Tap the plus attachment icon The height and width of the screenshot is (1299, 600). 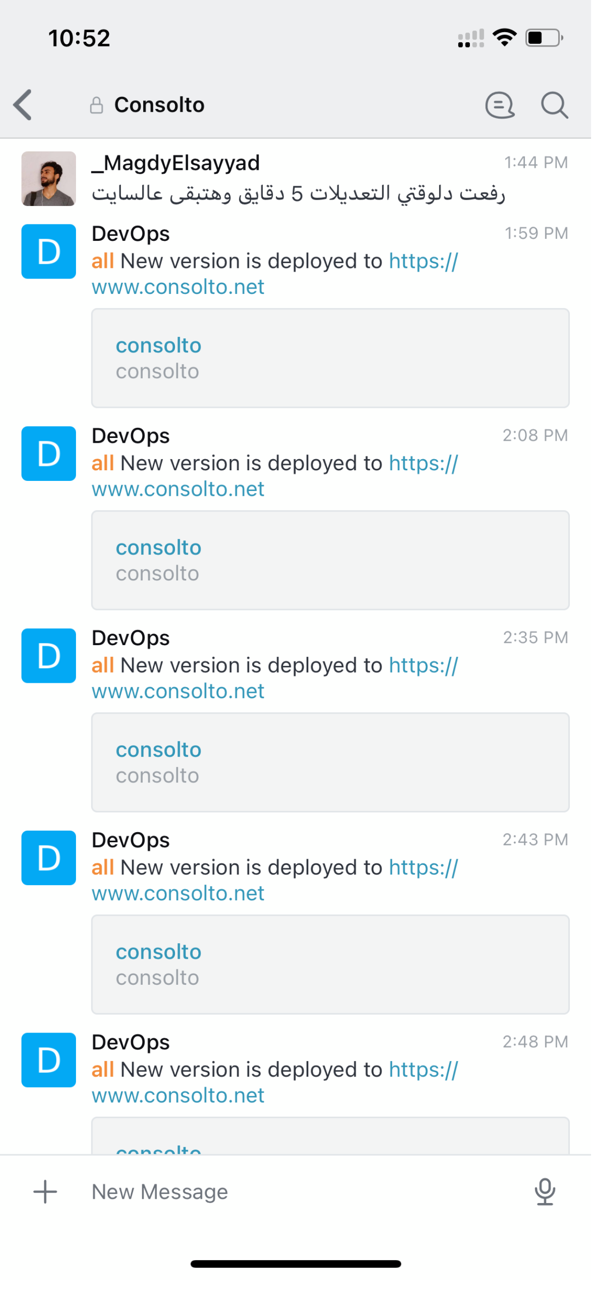[45, 1191]
